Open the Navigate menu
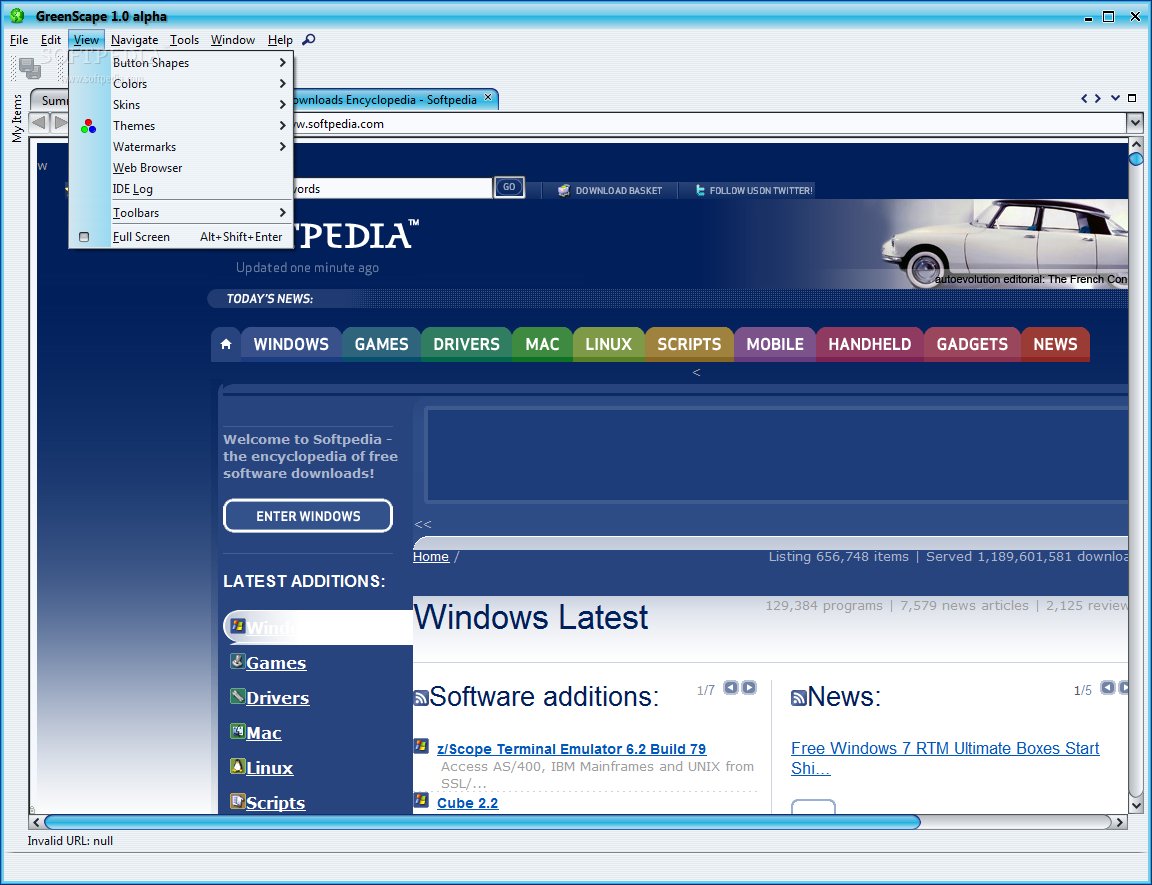This screenshot has height=885, width=1152. pos(134,40)
